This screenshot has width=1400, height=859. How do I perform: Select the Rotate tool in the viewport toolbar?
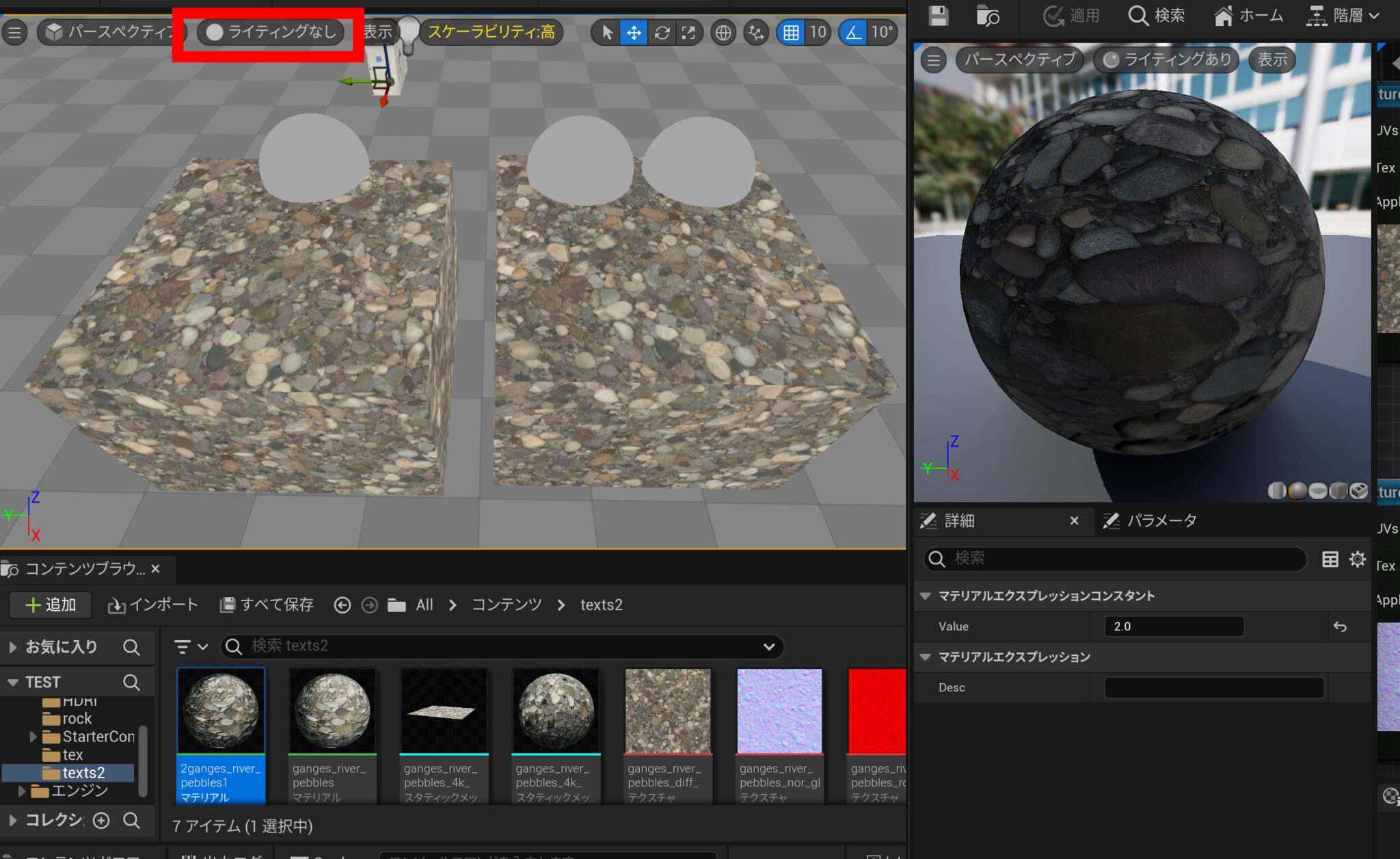click(x=662, y=32)
